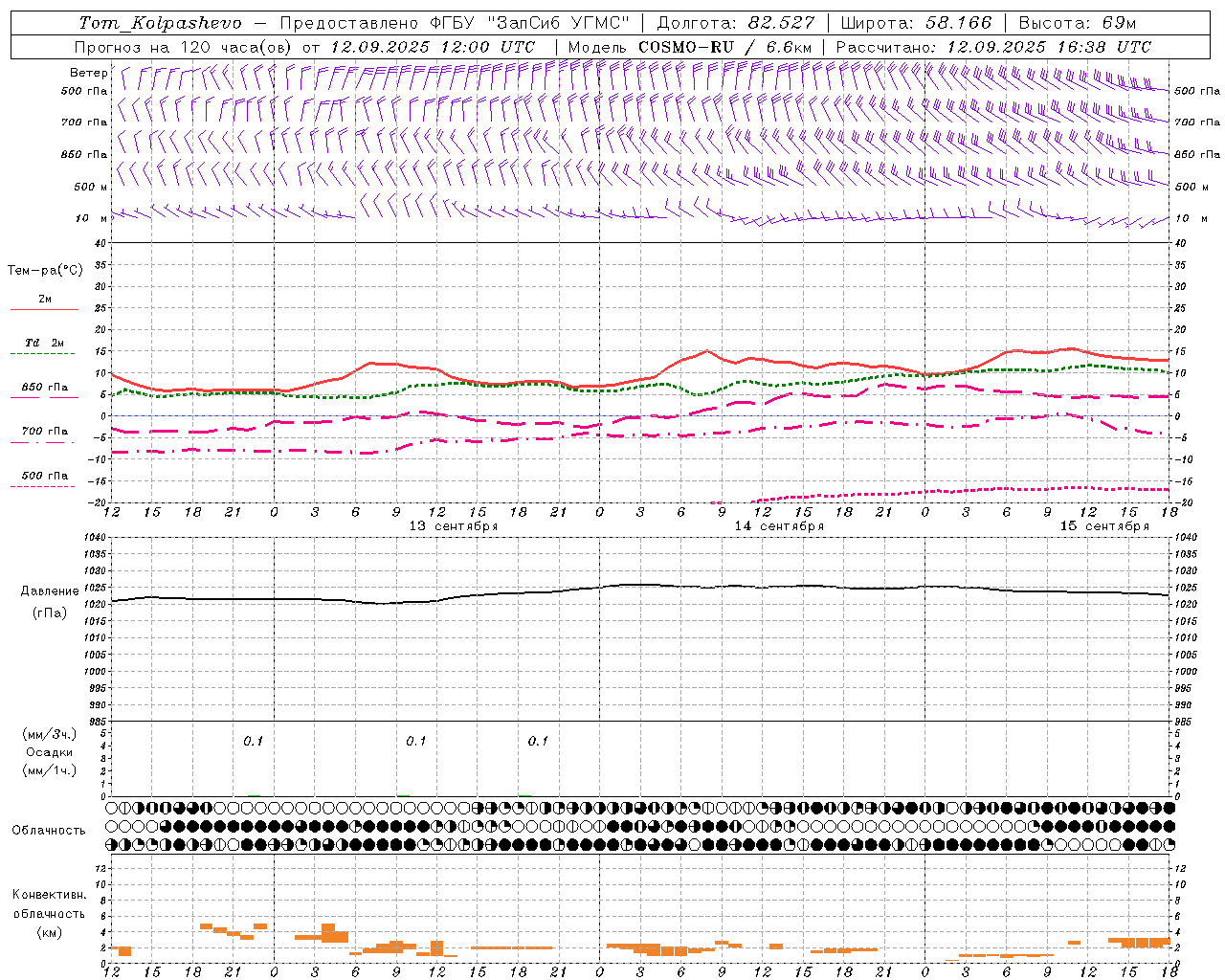This screenshot has width=1225, height=980.
Task: Click the Рассчитано: 12.09.2025 16:38 UTC text
Action: 993,46
